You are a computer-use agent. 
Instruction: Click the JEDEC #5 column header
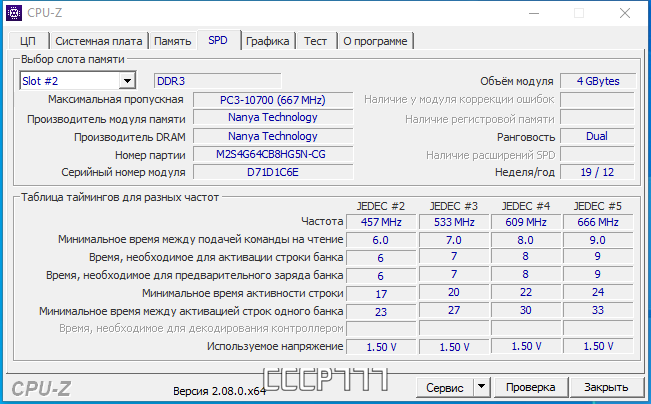[x=597, y=206]
